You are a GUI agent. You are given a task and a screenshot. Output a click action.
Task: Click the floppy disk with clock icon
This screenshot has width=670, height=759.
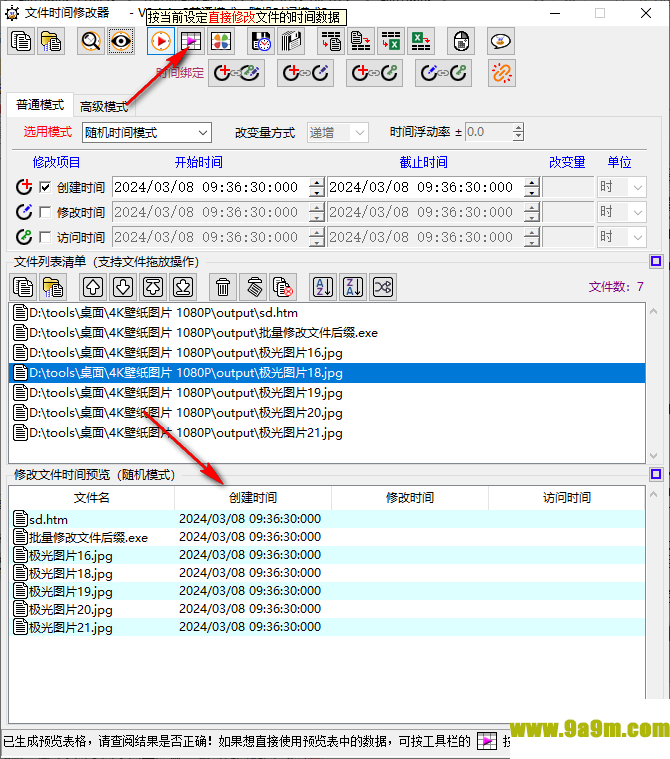[261, 41]
